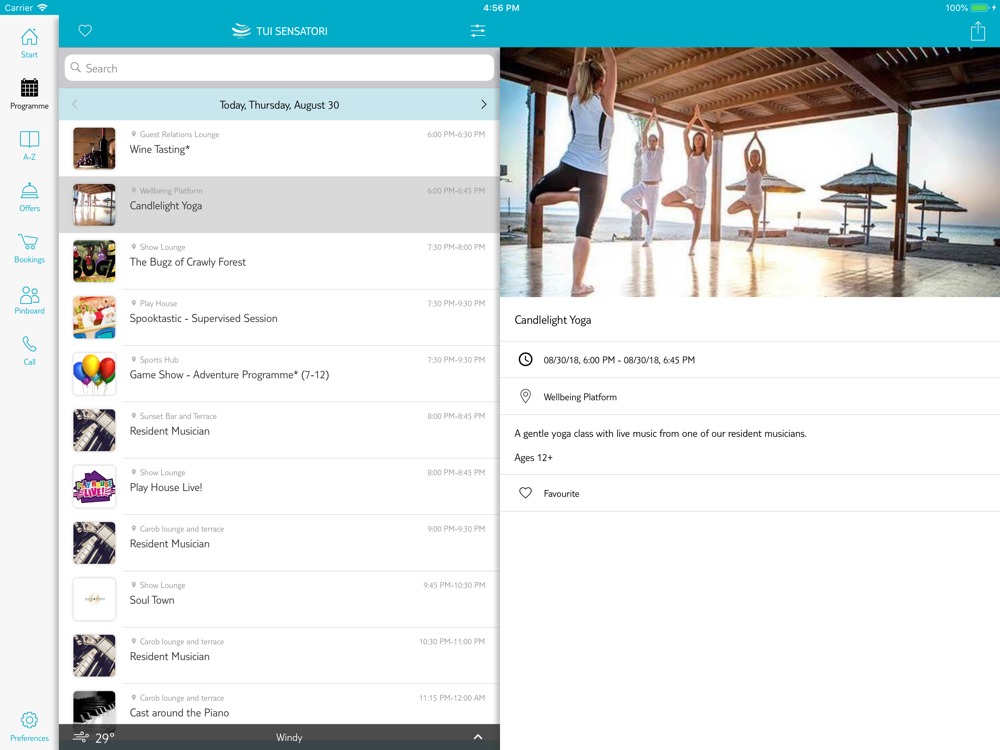Expand the weather bar chevron
Screen dimensions: 1000x750
point(477,737)
